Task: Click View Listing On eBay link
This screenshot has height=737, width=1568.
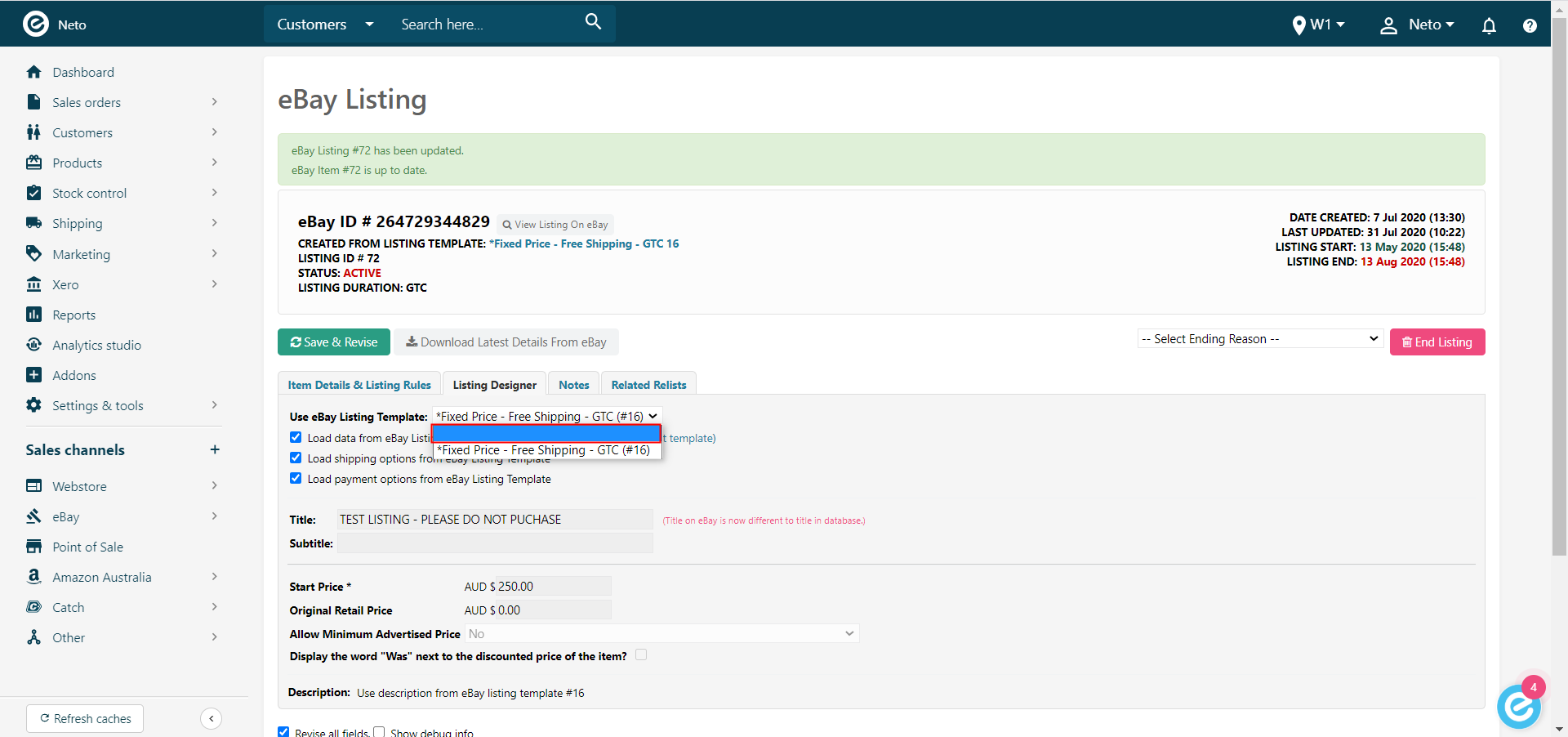Action: 555,225
